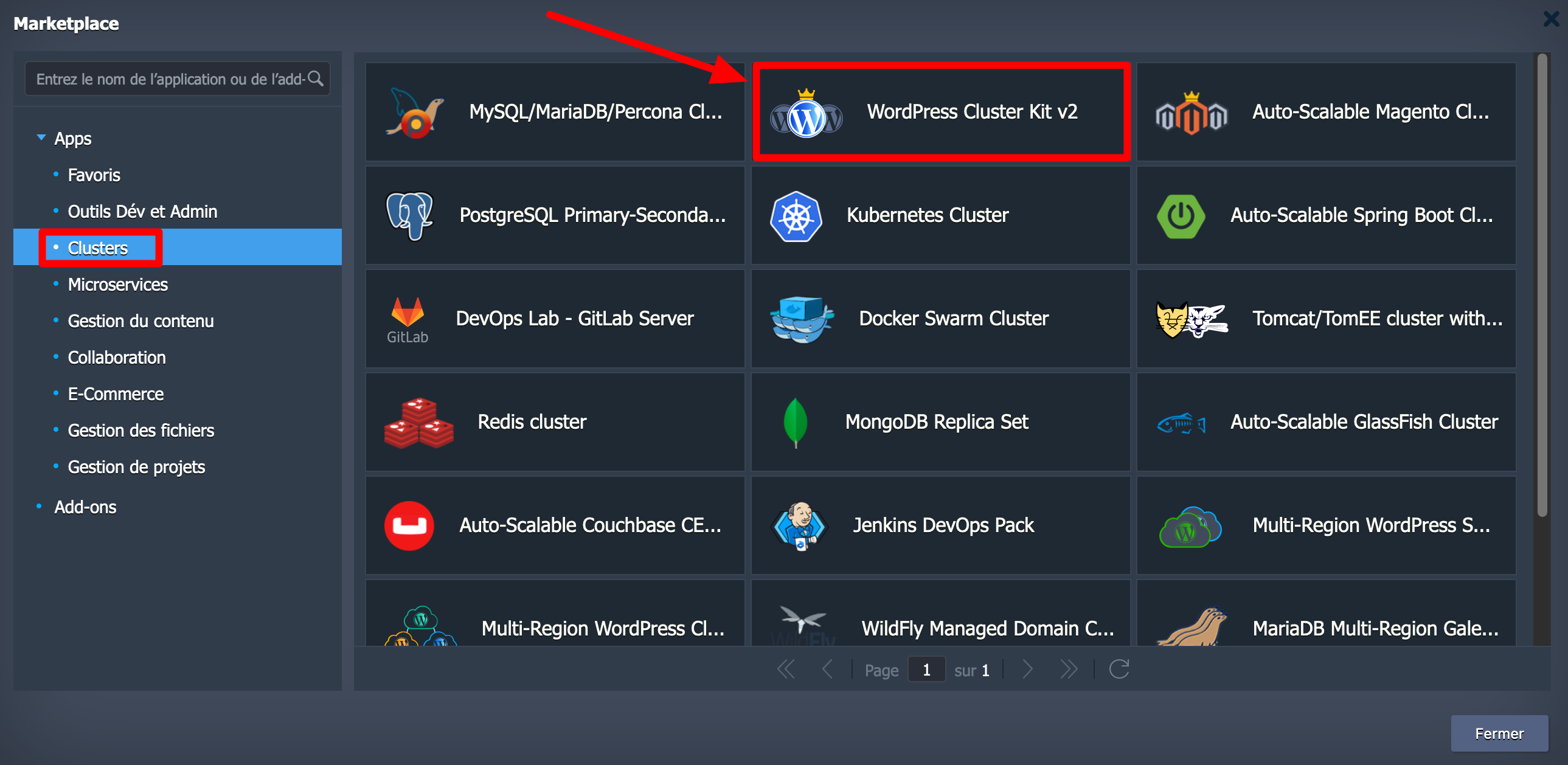The image size is (1568, 765).
Task: Select the Clusters category
Action: [97, 247]
